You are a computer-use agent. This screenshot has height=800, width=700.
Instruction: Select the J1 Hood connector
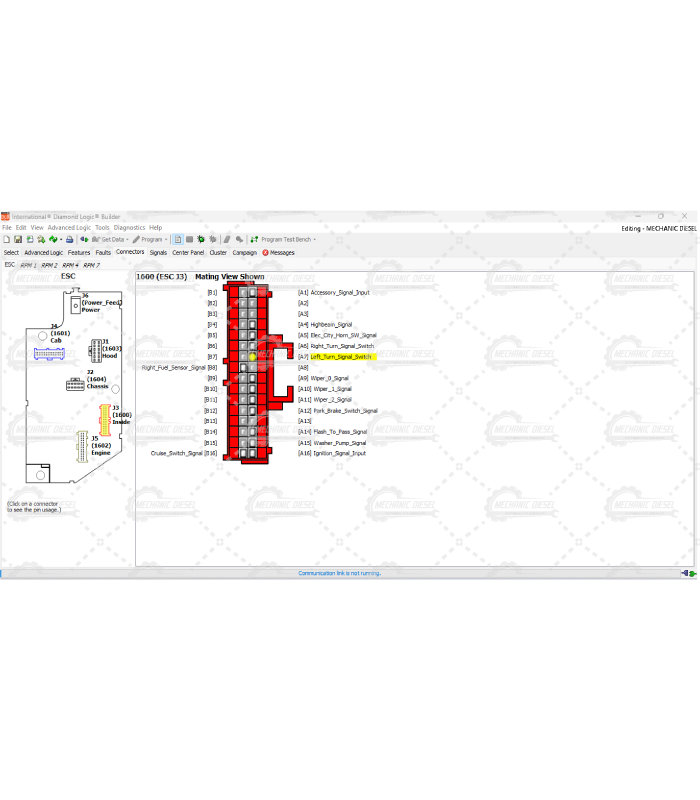point(95,349)
